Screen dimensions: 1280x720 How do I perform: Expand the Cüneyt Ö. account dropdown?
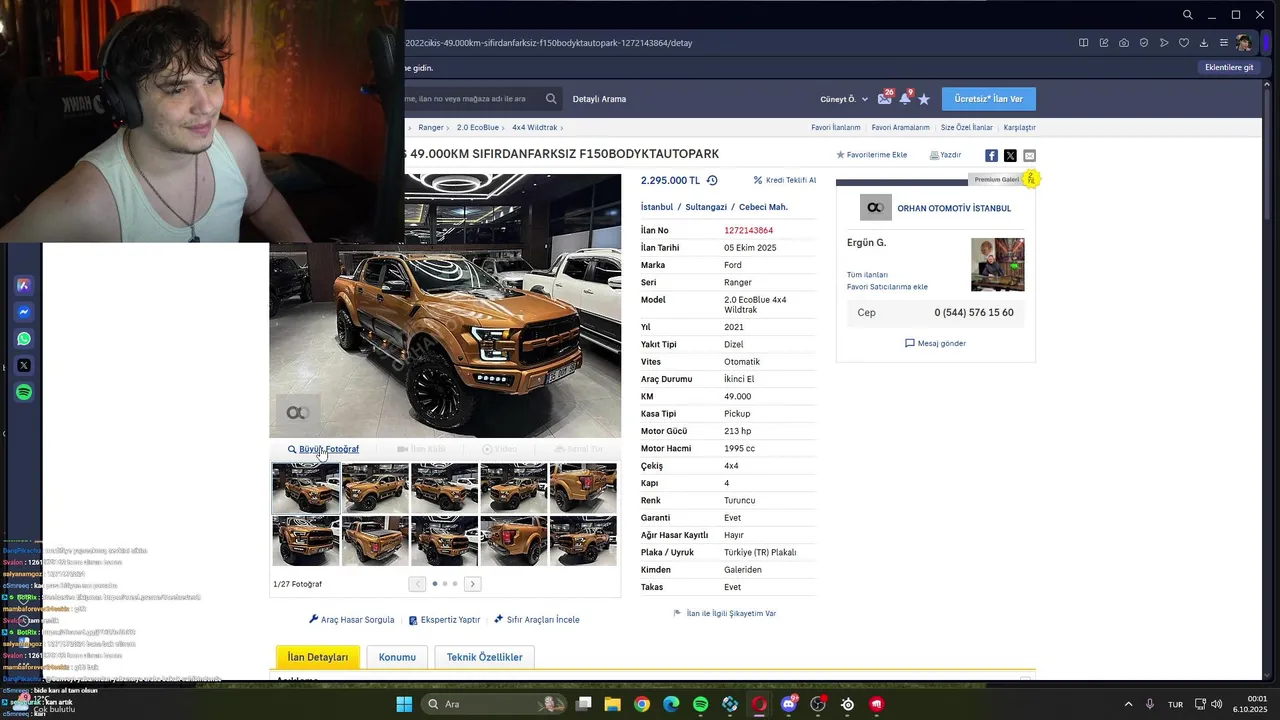pos(844,99)
